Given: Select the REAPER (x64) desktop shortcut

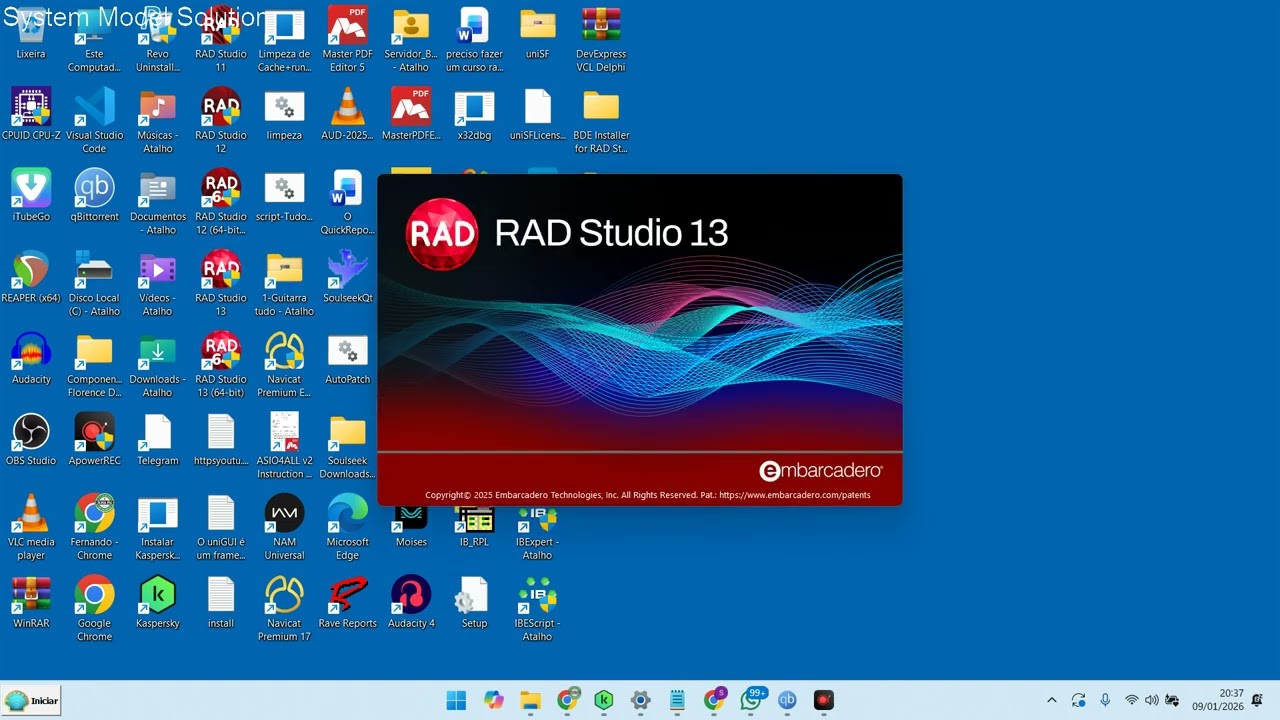Looking at the screenshot, I should (x=31, y=277).
